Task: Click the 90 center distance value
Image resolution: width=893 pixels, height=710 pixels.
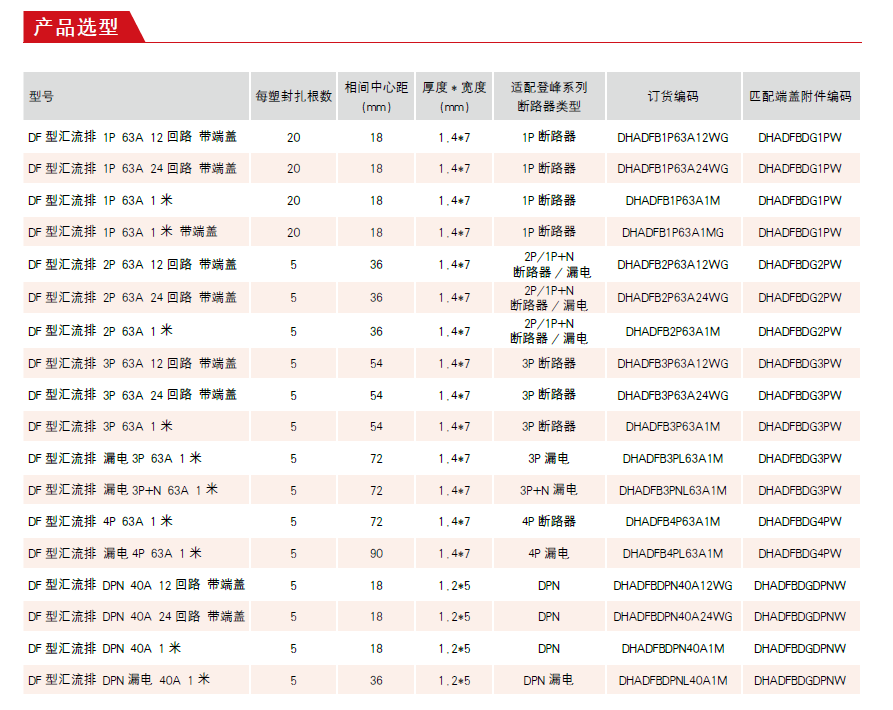Action: (x=376, y=553)
